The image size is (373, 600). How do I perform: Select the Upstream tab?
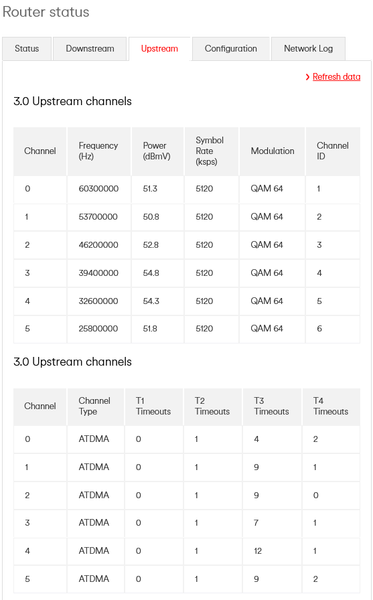160,49
